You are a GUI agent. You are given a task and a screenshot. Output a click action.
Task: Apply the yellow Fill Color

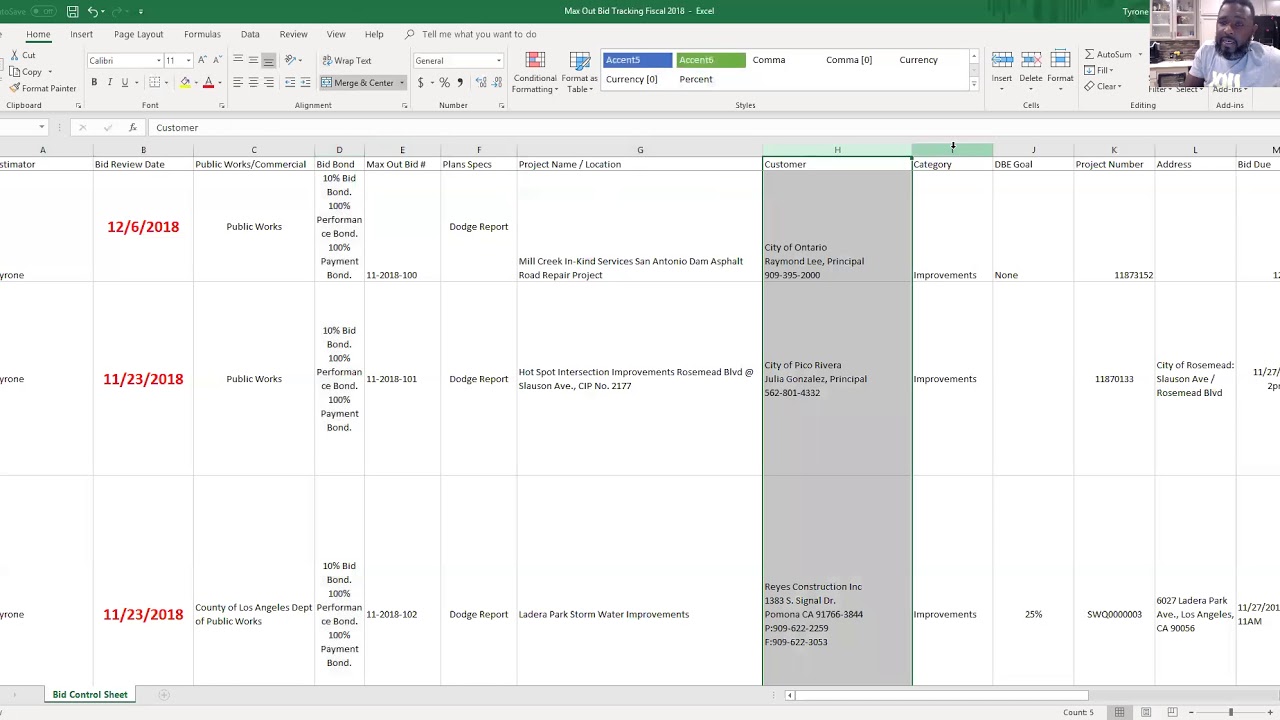tap(185, 82)
